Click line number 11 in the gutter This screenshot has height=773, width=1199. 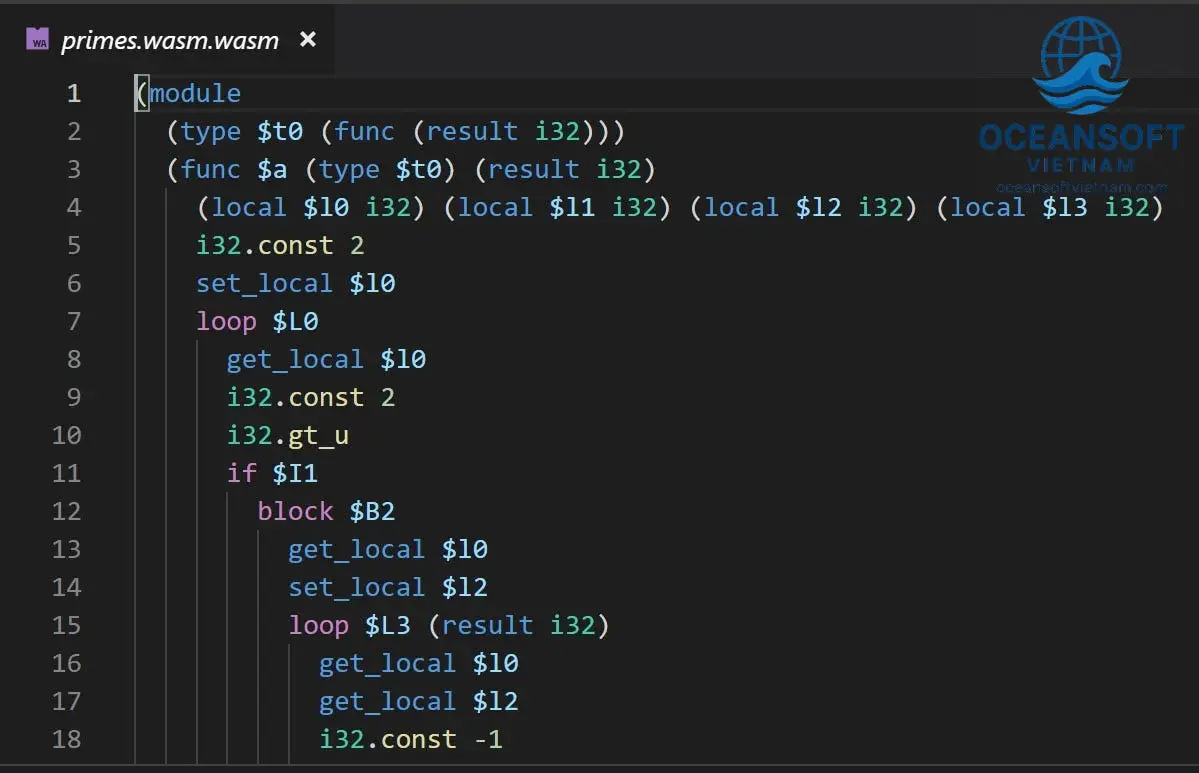[x=67, y=473]
